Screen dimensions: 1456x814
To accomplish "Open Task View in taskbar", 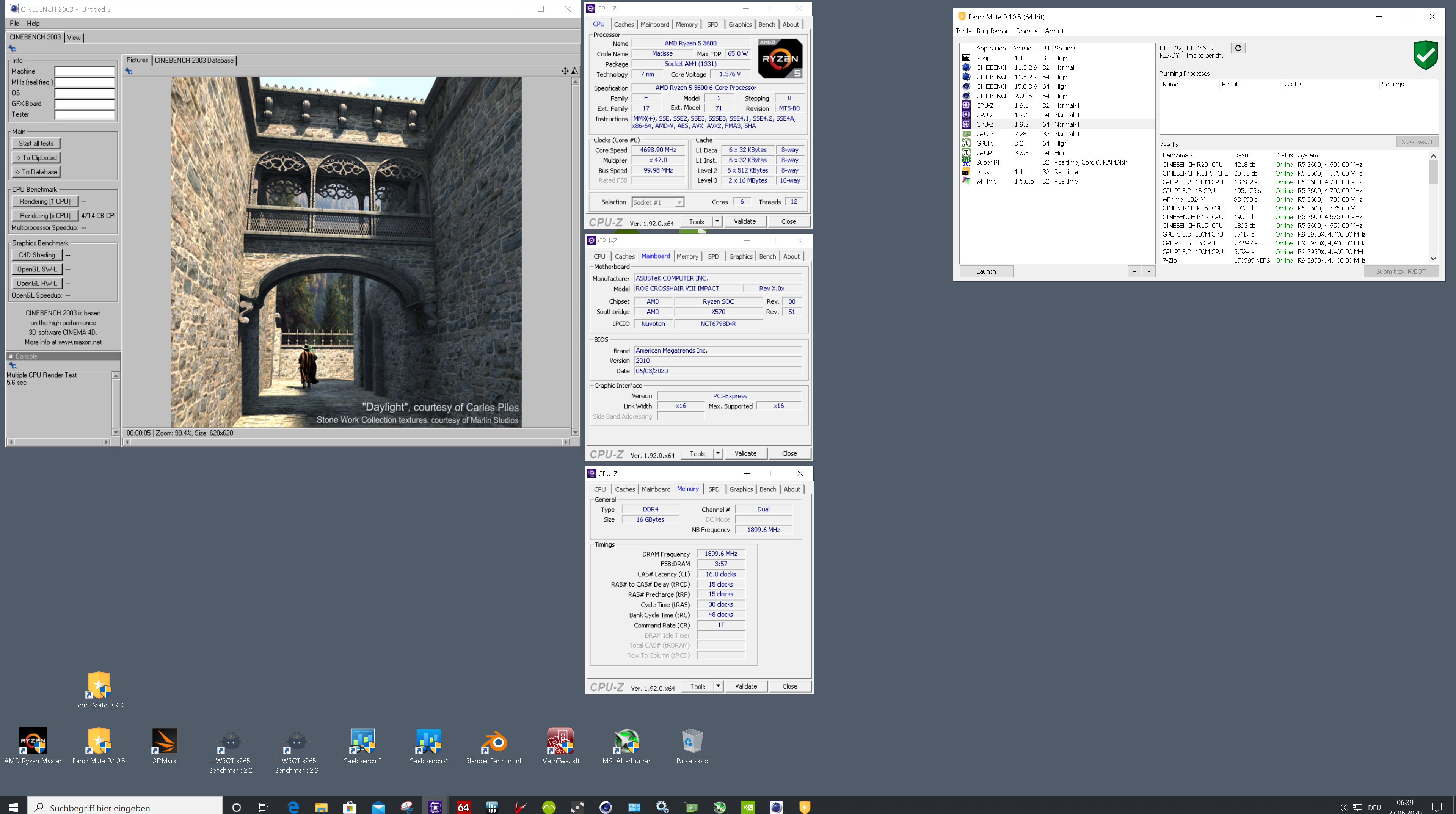I will (x=264, y=807).
